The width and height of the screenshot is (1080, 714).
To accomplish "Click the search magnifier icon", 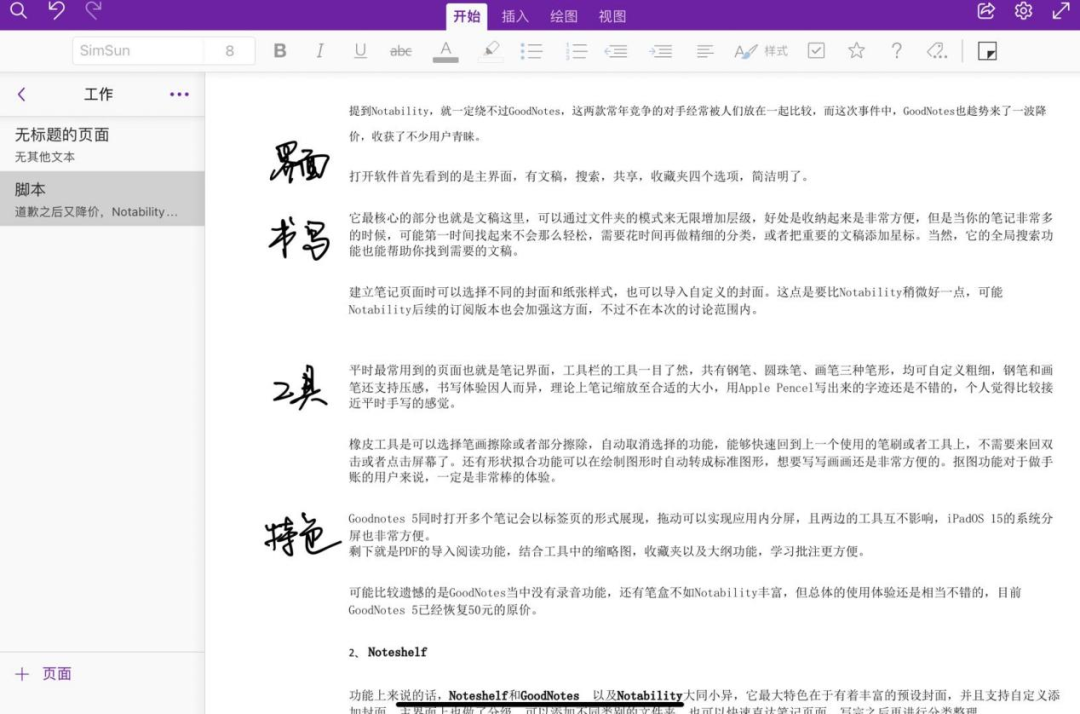I will [x=19, y=12].
